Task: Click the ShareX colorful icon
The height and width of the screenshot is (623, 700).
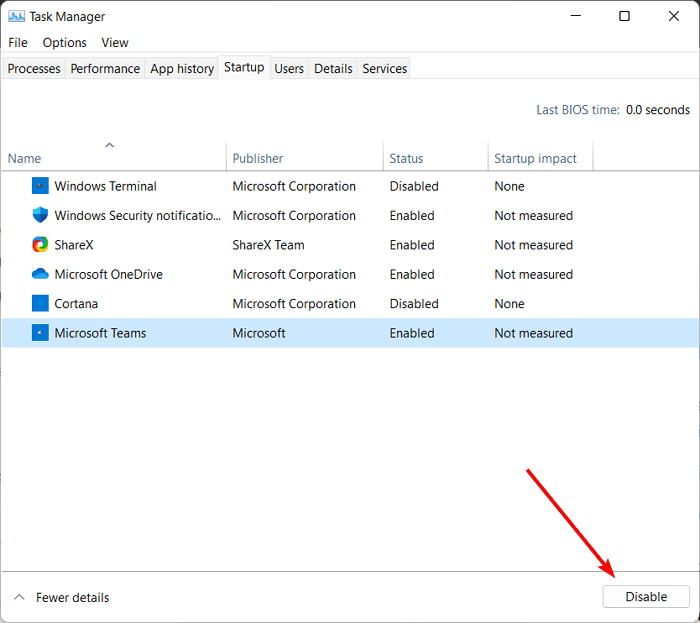Action: click(40, 245)
